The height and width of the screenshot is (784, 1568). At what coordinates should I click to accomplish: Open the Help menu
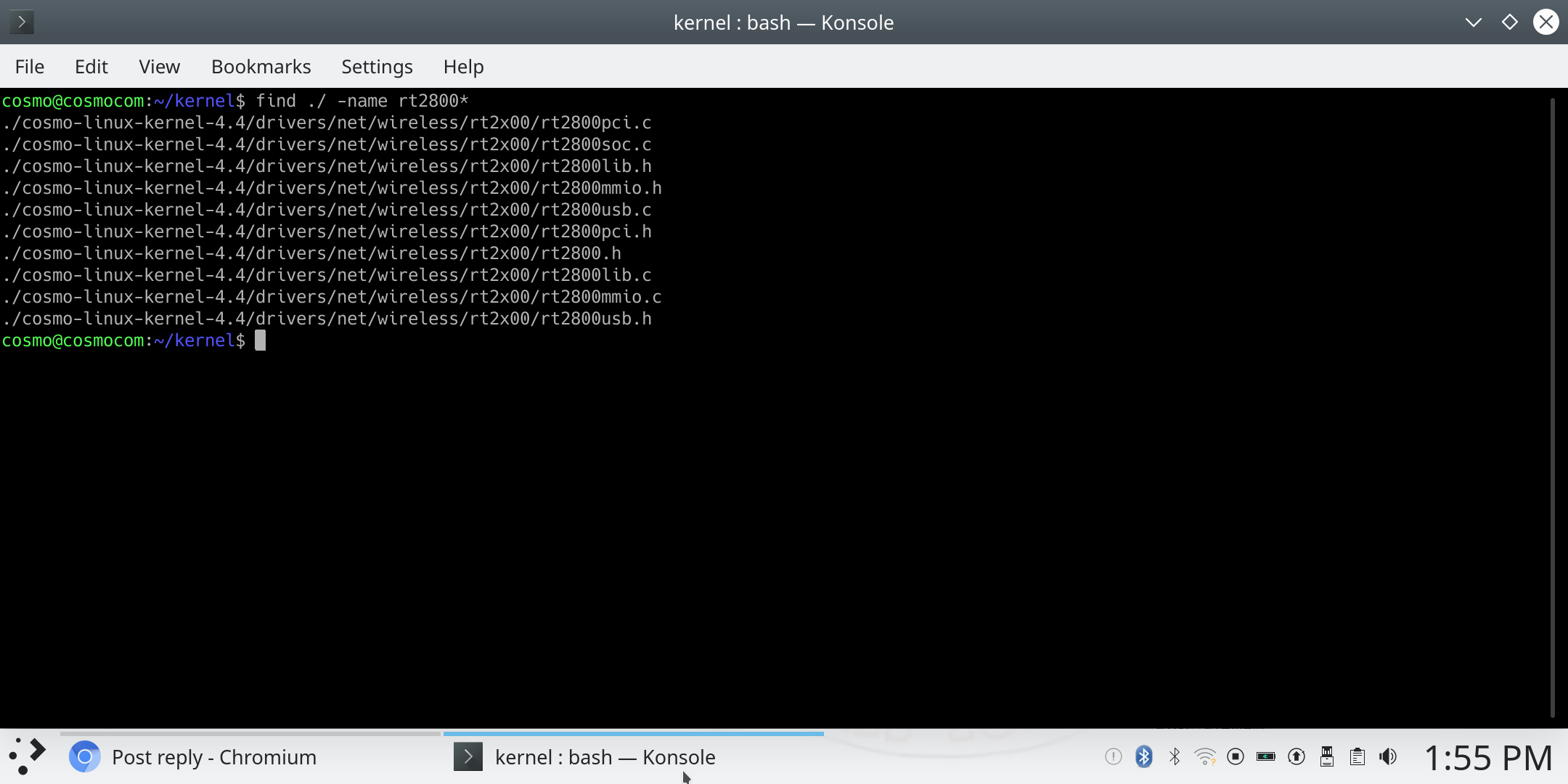(x=463, y=67)
